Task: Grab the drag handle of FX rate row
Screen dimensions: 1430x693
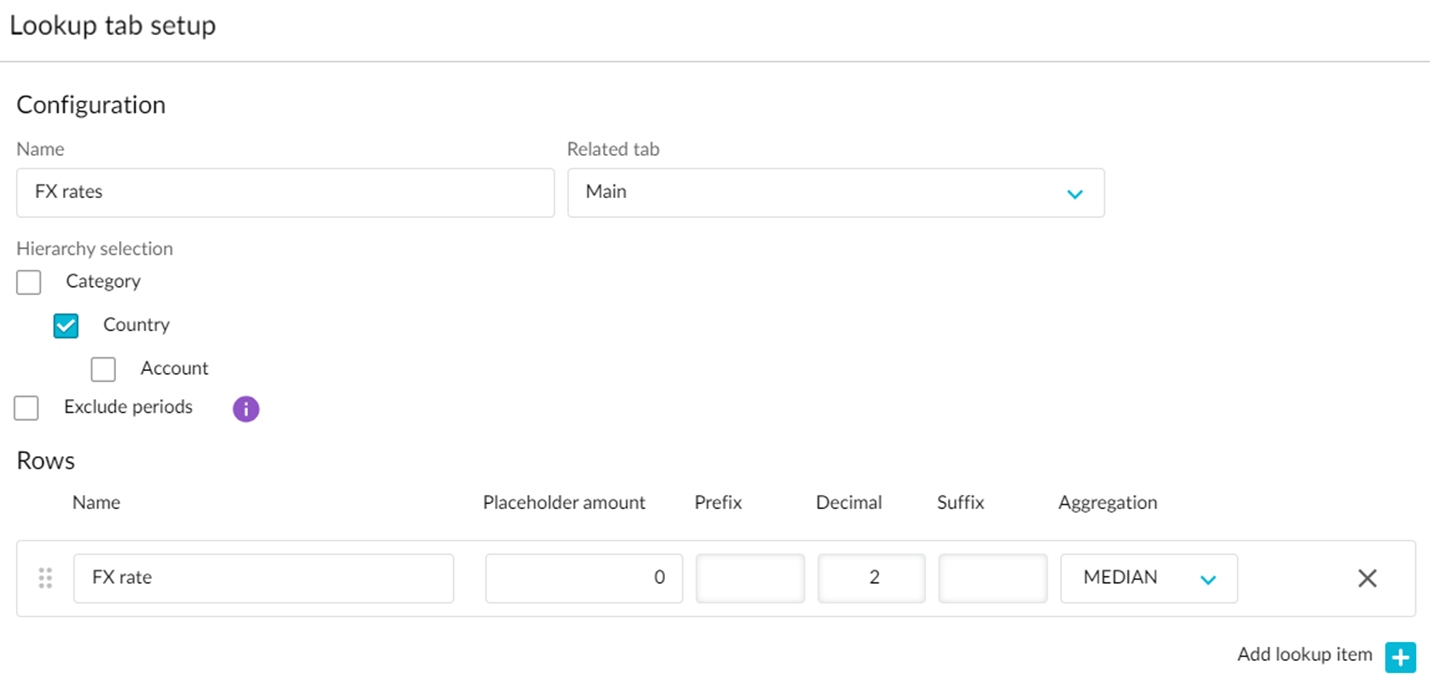Action: [x=45, y=578]
